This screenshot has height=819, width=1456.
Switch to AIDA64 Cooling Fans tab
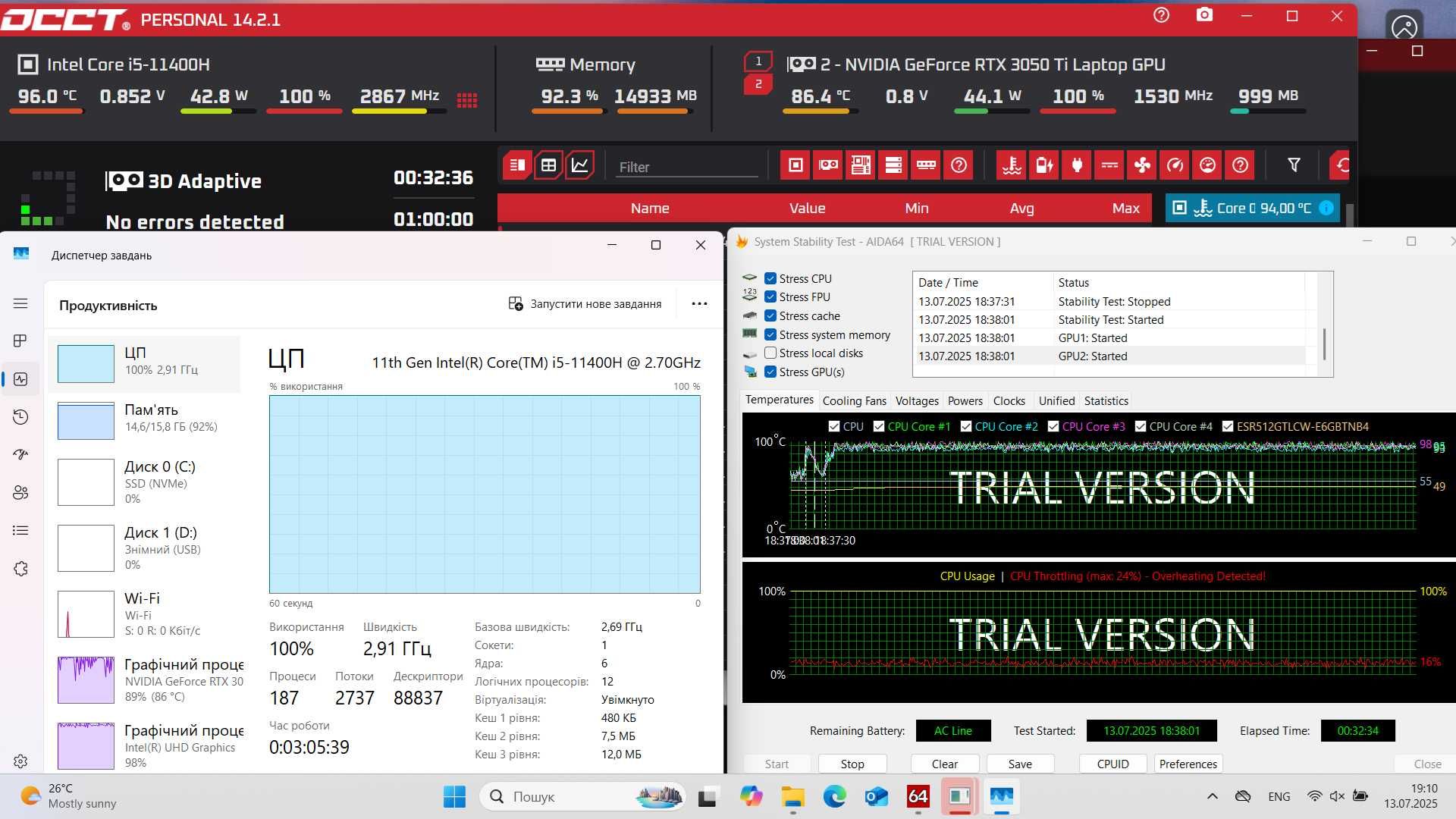(x=854, y=400)
